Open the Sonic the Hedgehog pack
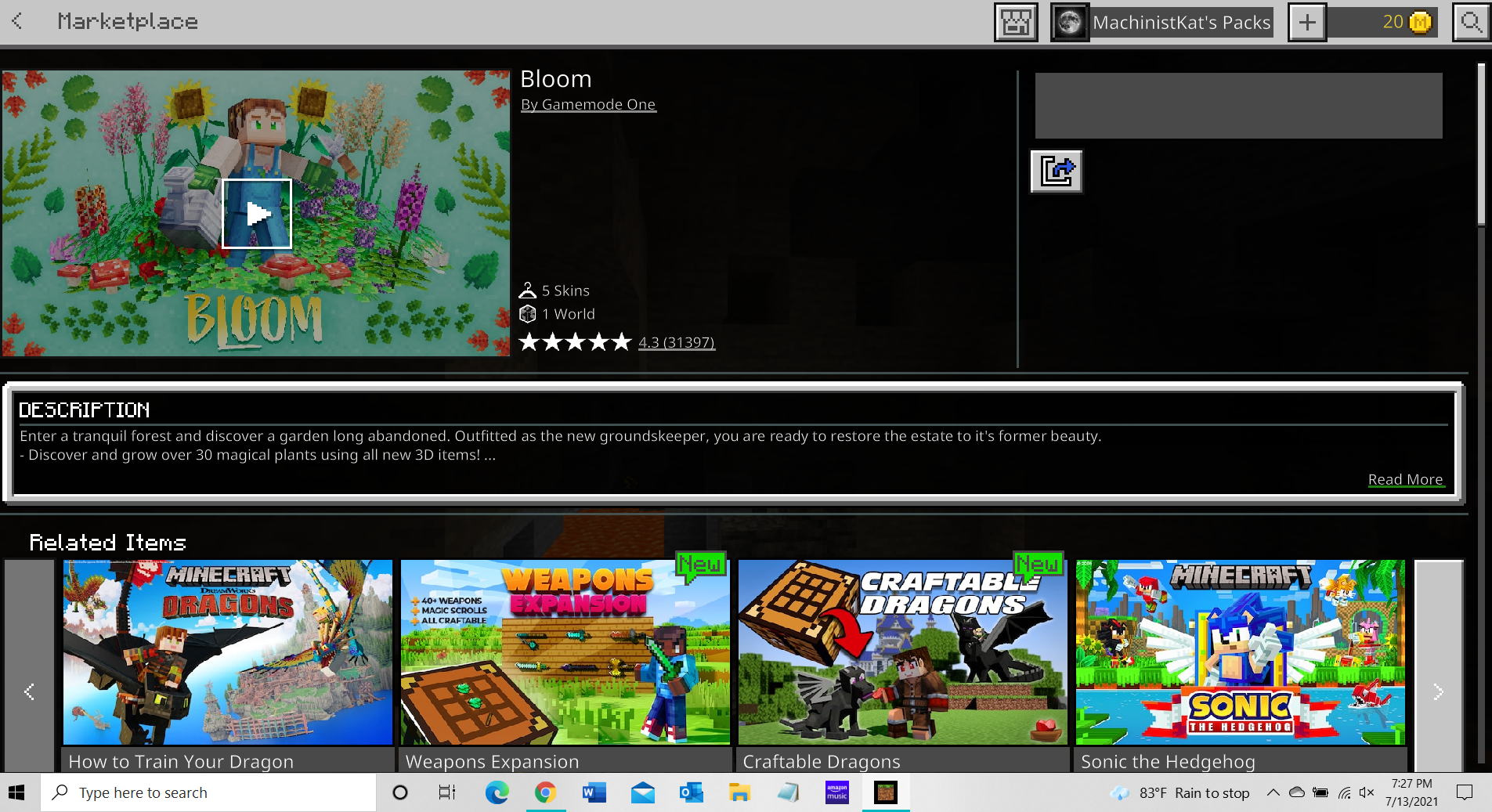This screenshot has width=1492, height=812. [x=1241, y=666]
